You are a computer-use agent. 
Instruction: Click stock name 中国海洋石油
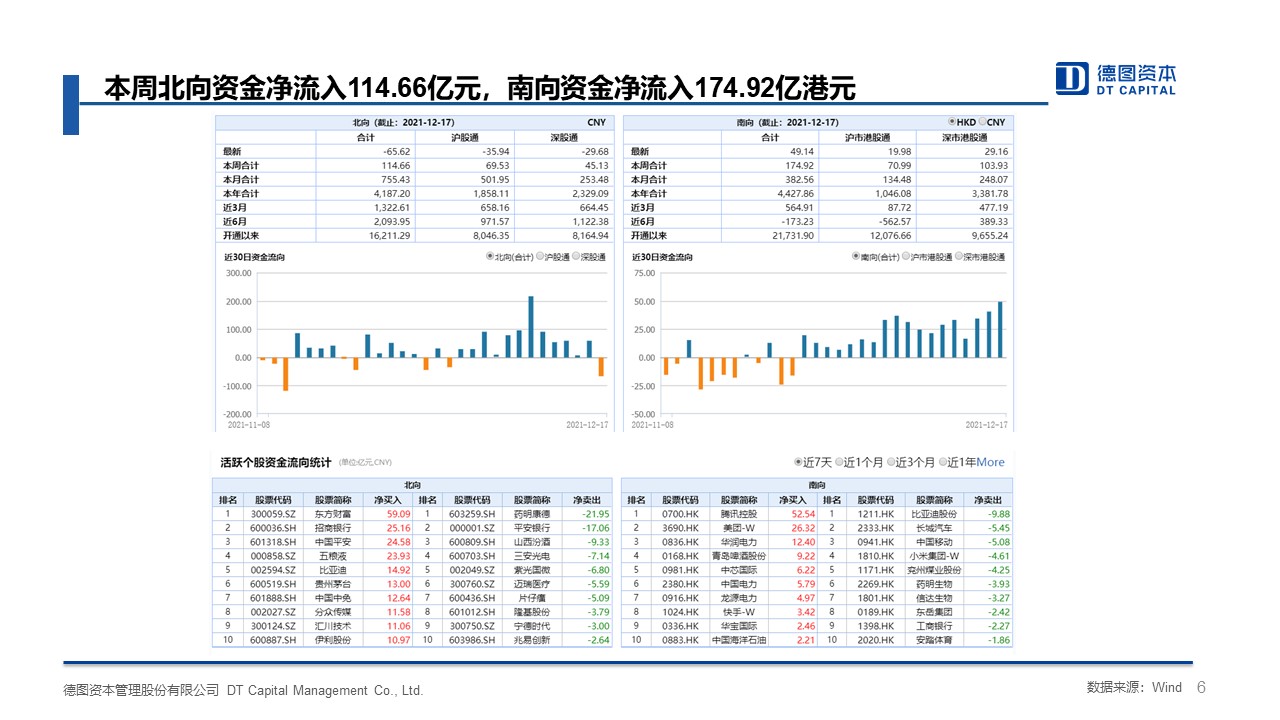tap(739, 640)
